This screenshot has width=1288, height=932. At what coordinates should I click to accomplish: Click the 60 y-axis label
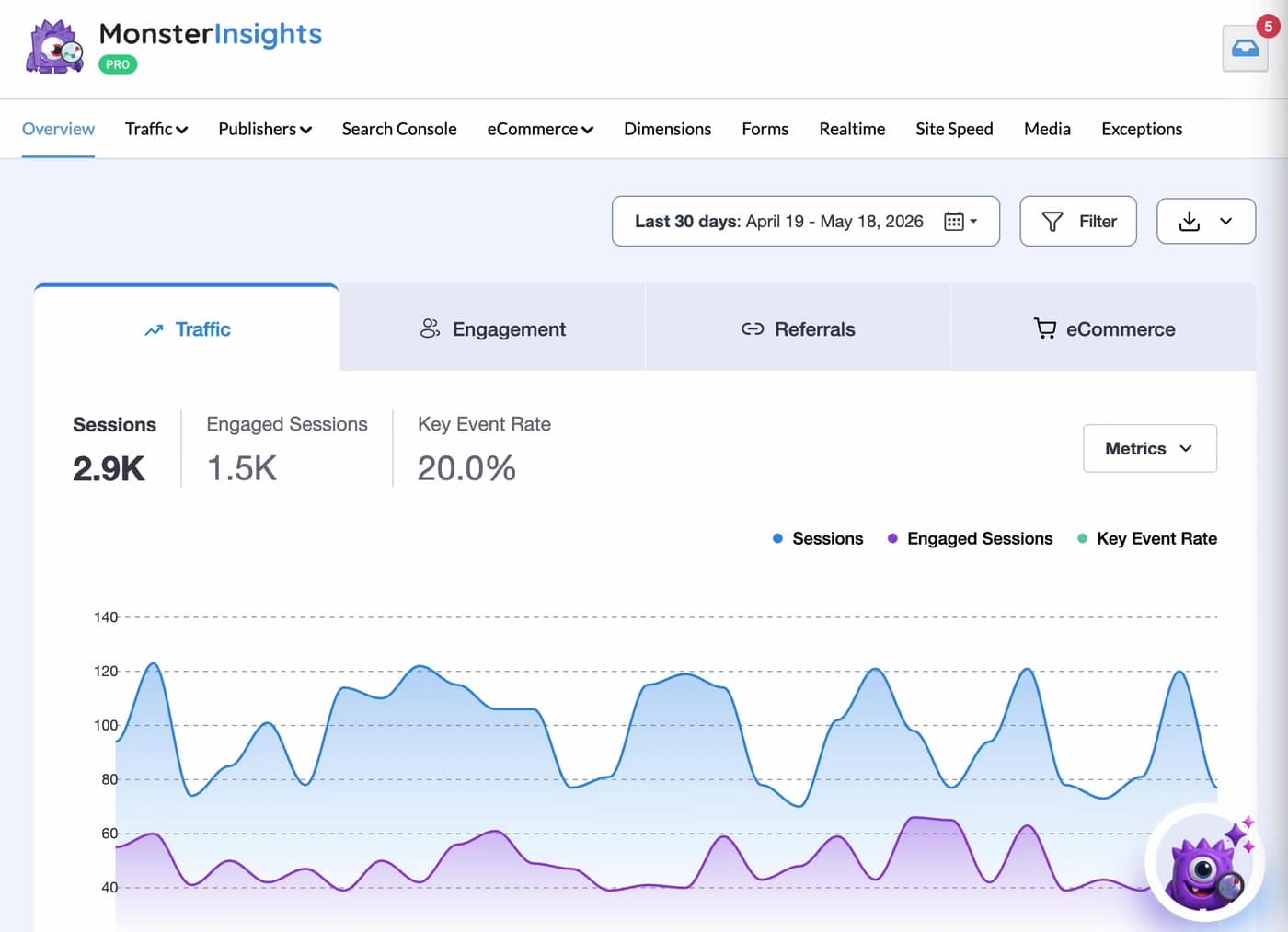coord(109,834)
